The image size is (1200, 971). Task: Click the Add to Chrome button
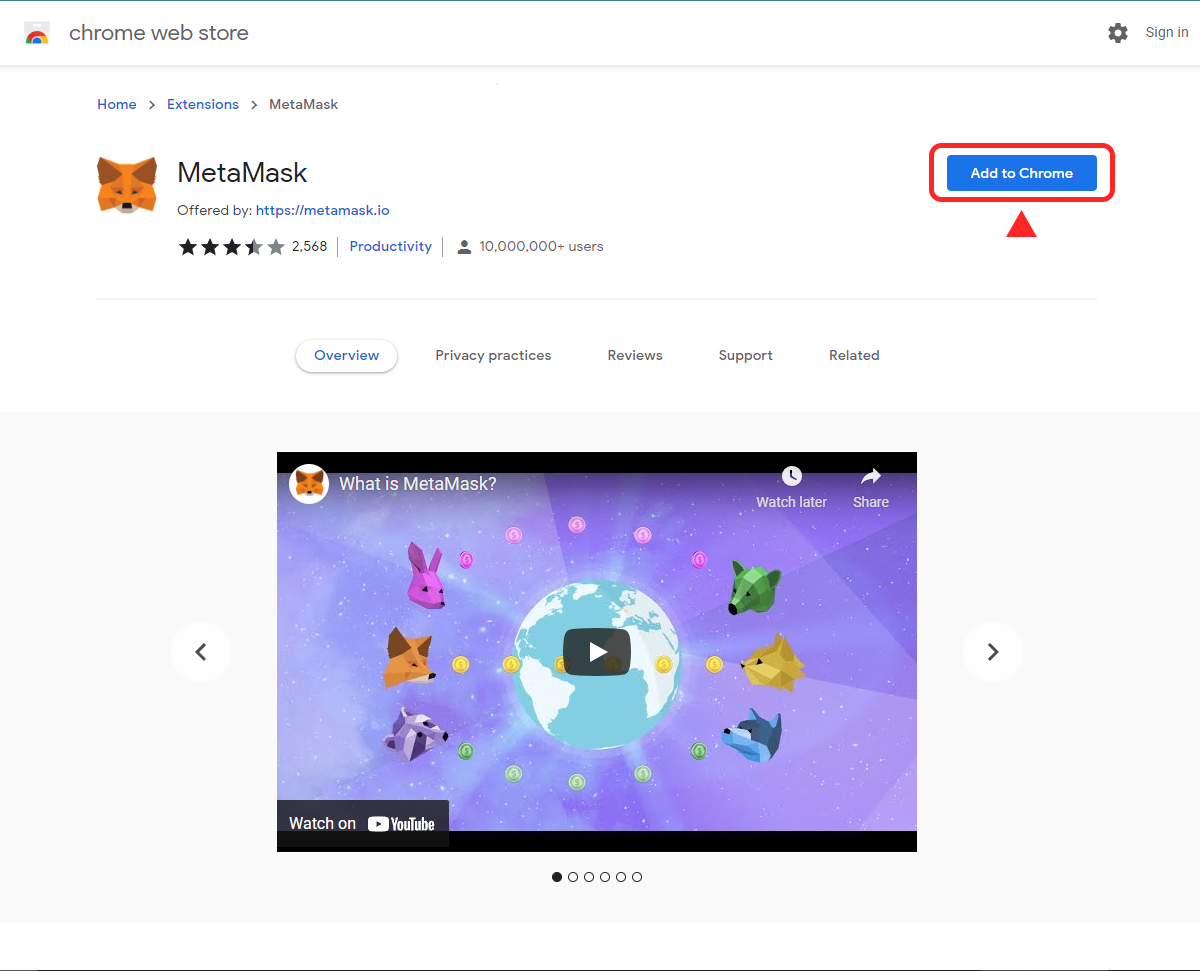tap(1022, 173)
